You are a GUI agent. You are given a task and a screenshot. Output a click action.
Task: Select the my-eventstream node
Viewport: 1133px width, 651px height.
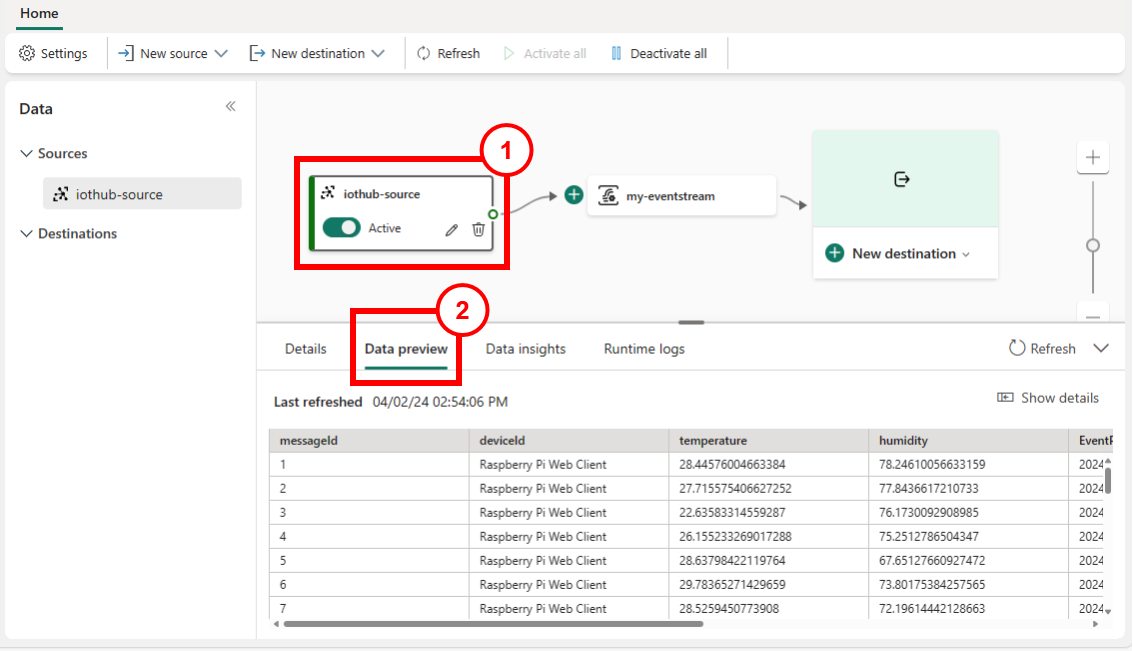pyautogui.click(x=681, y=195)
